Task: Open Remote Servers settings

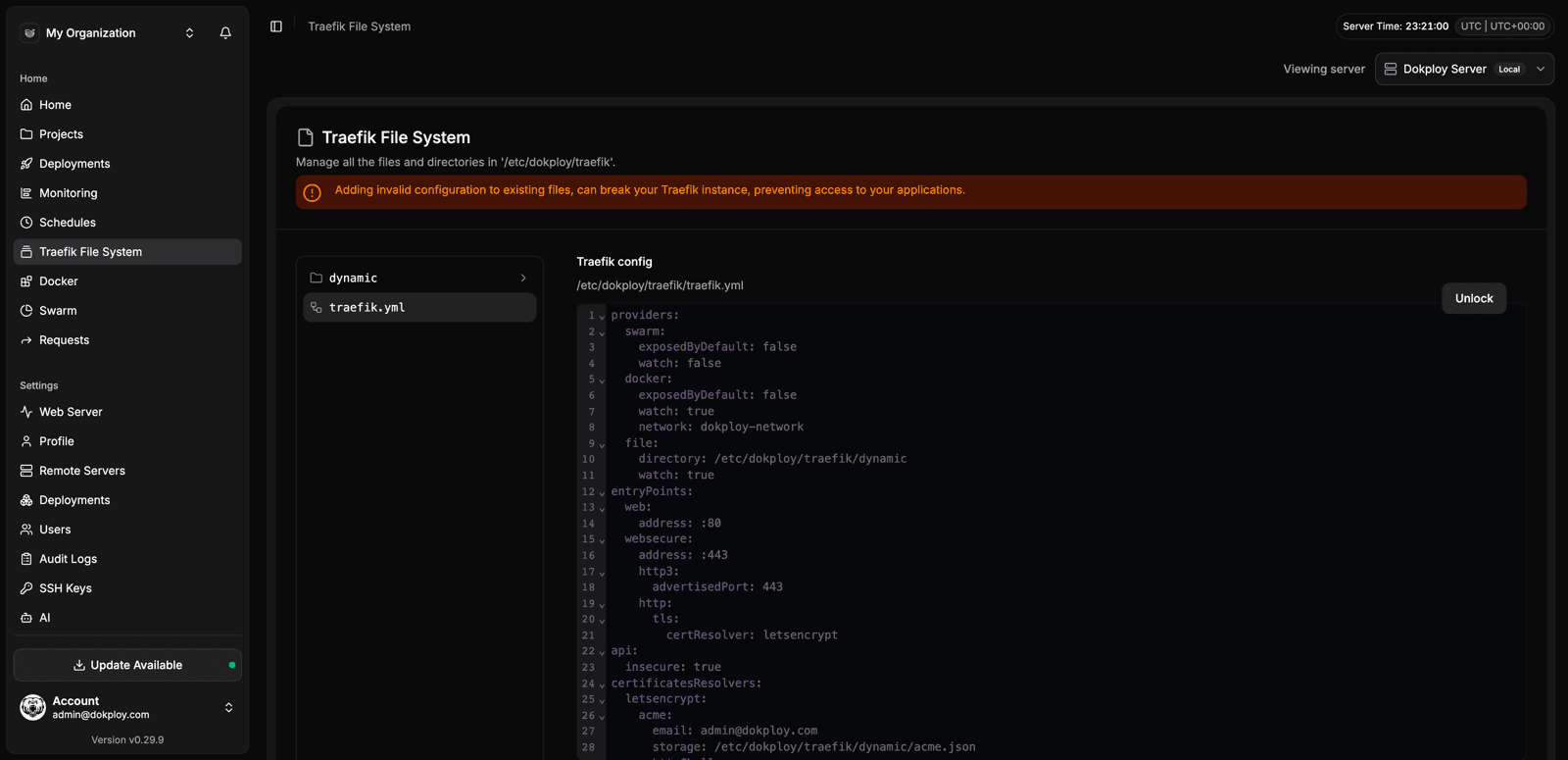Action: (x=127, y=471)
